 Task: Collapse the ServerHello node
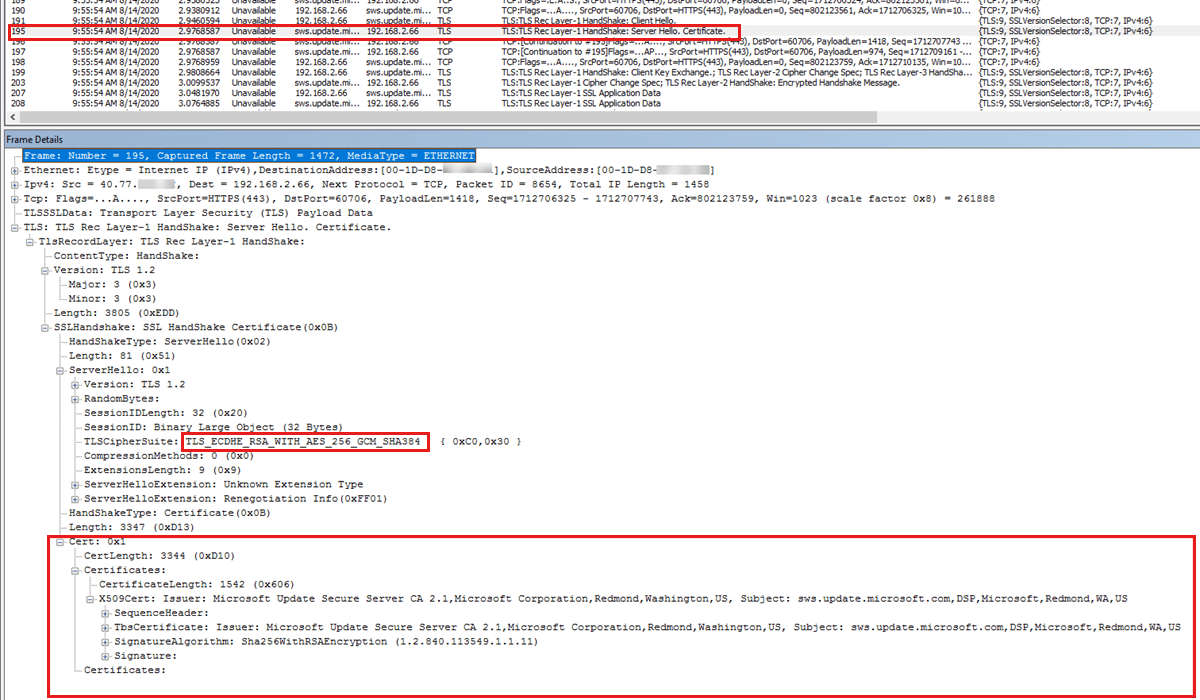pyautogui.click(x=59, y=371)
